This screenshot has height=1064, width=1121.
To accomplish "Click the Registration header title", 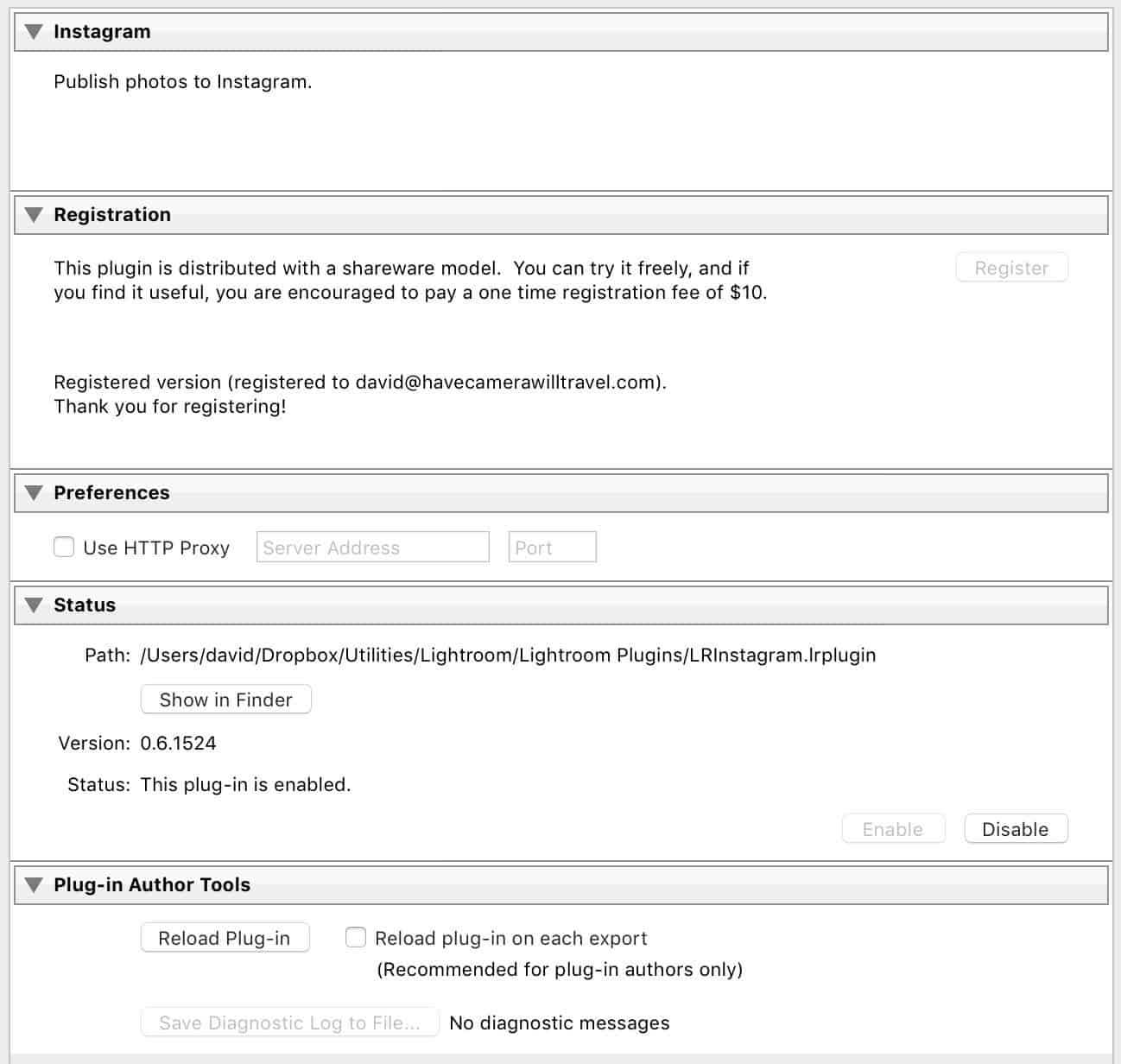I will (x=112, y=215).
